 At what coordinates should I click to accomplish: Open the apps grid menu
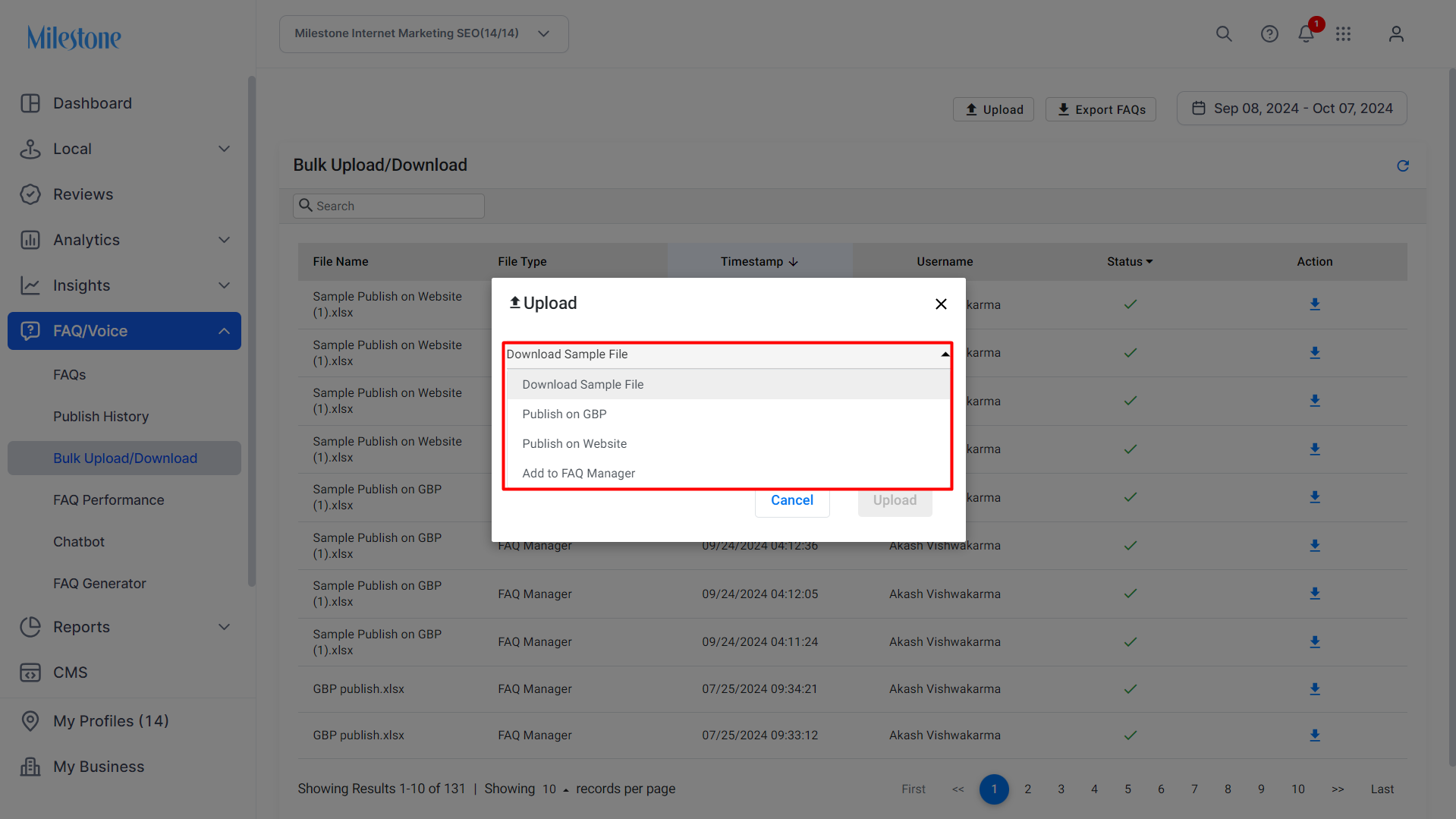click(1344, 34)
